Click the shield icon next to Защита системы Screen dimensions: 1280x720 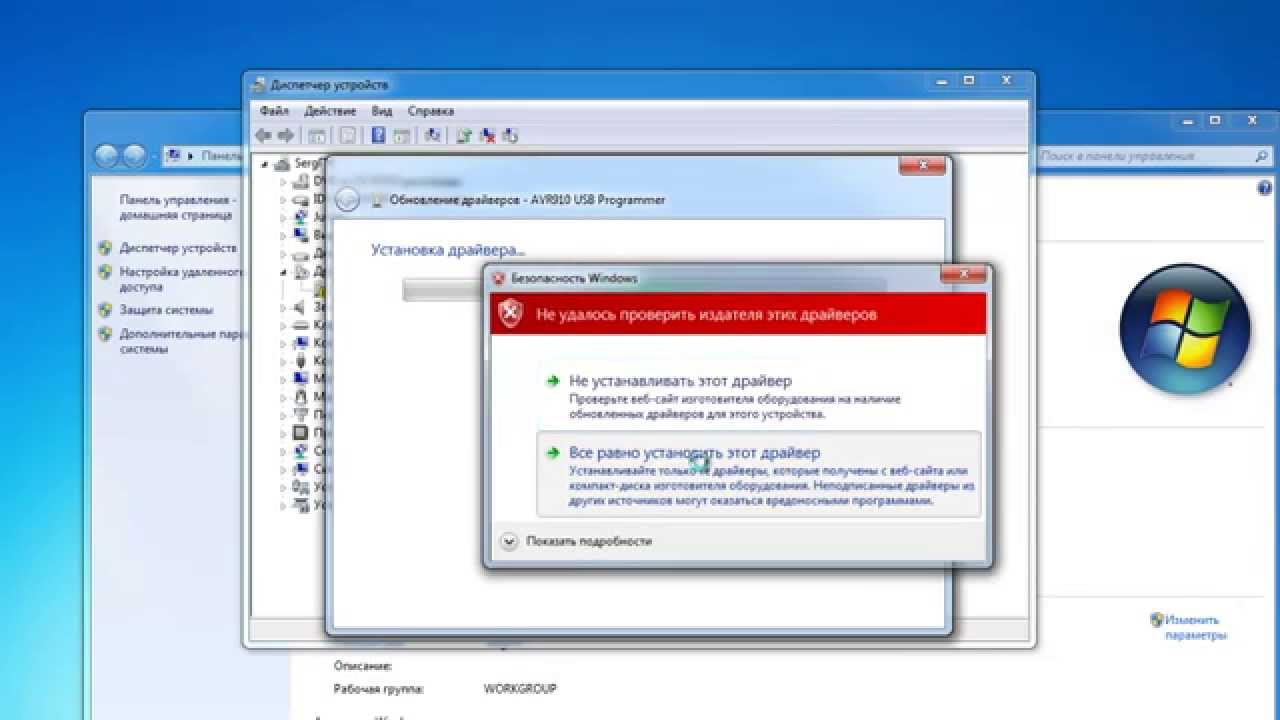105,309
